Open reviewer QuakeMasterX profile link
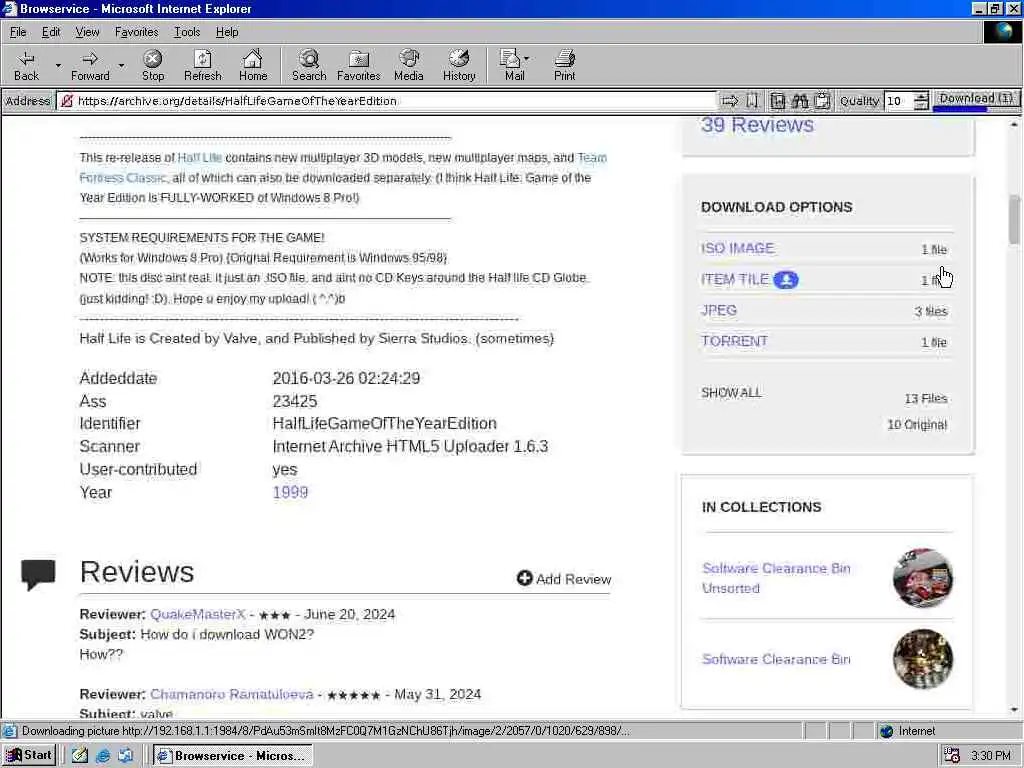Screen dimensions: 1024x768 (x=198, y=614)
